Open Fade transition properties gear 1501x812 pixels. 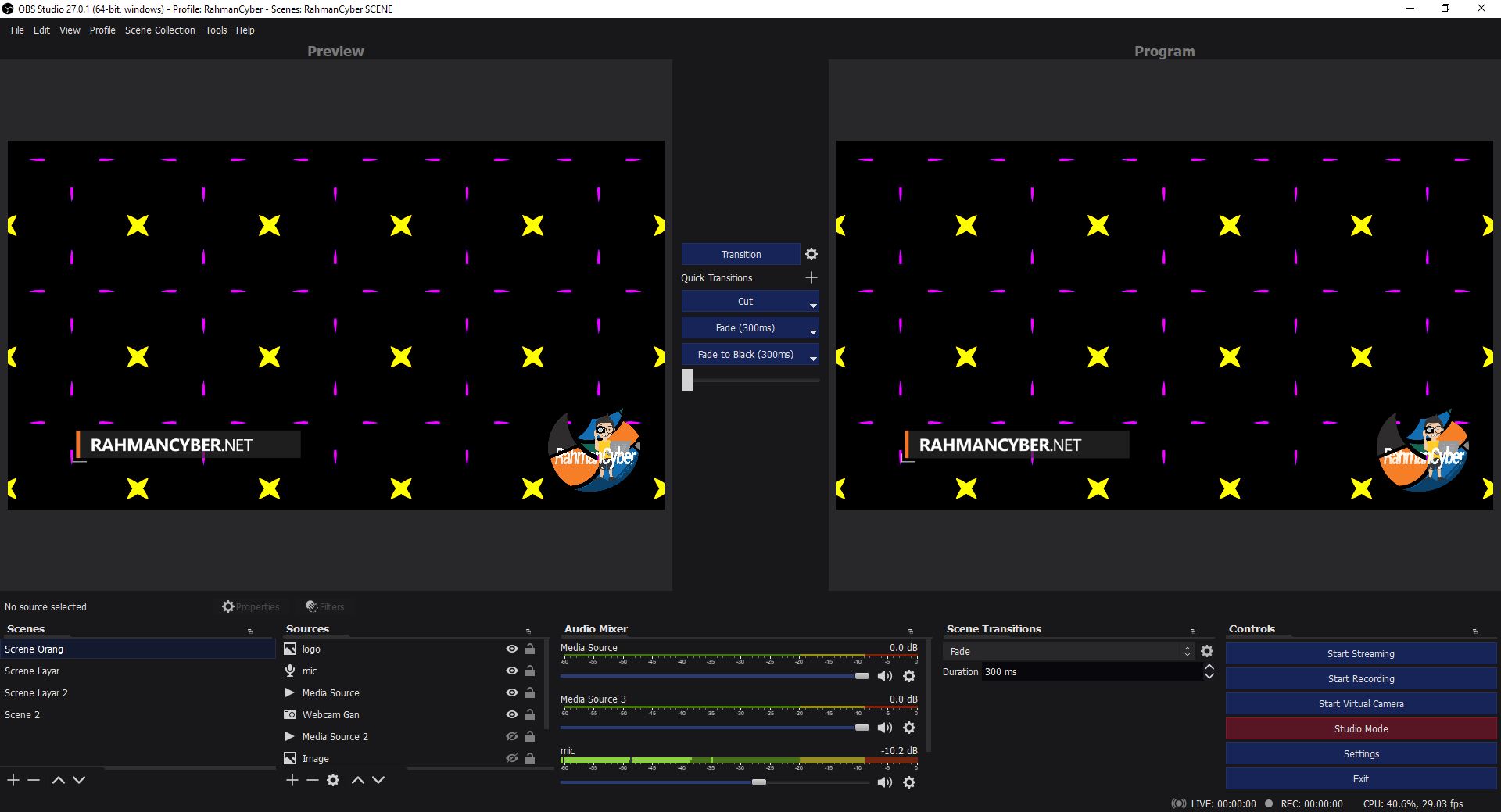(1207, 651)
